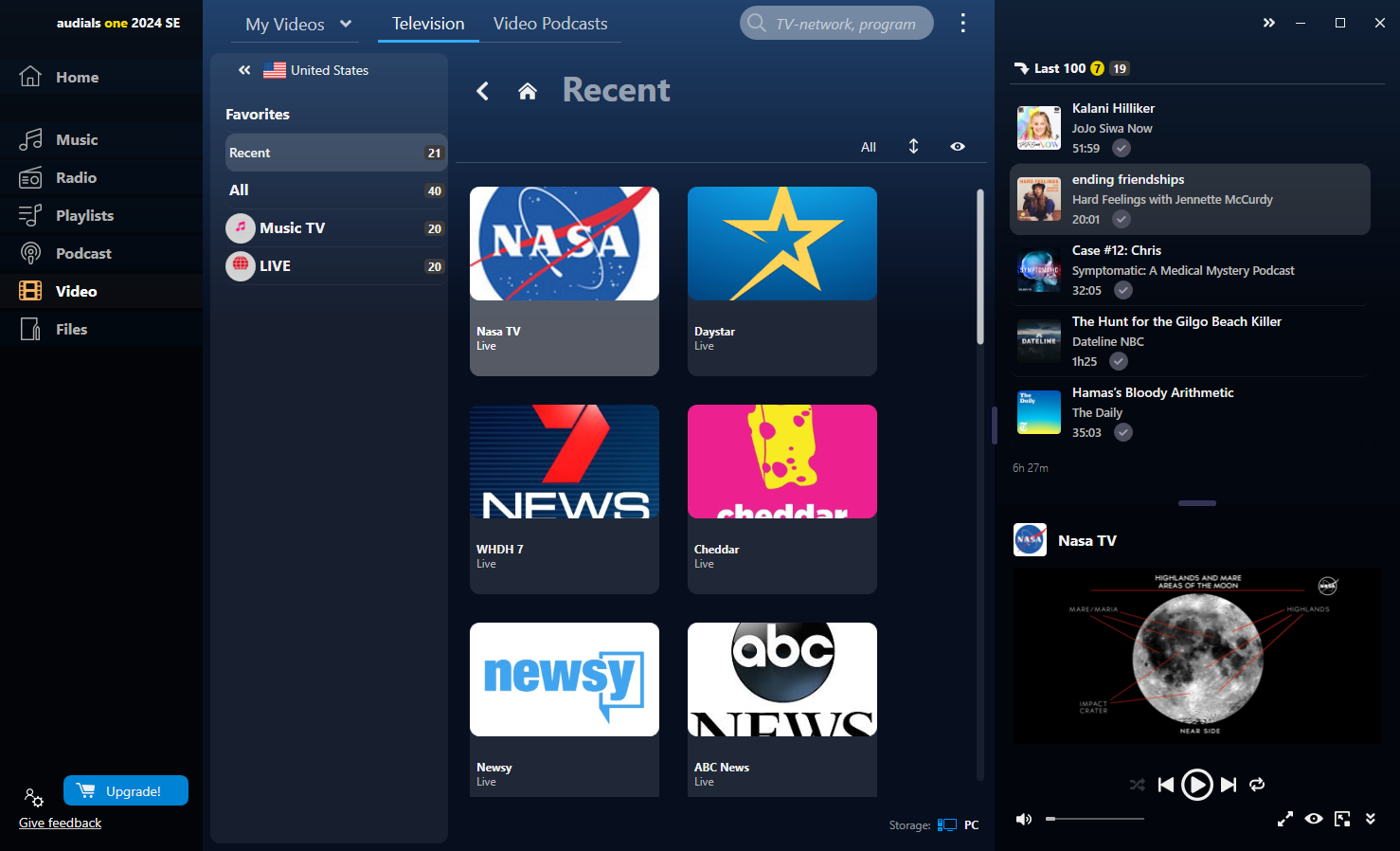Screen dimensions: 1400x851
Task: Open the Files section
Action: [100, 329]
